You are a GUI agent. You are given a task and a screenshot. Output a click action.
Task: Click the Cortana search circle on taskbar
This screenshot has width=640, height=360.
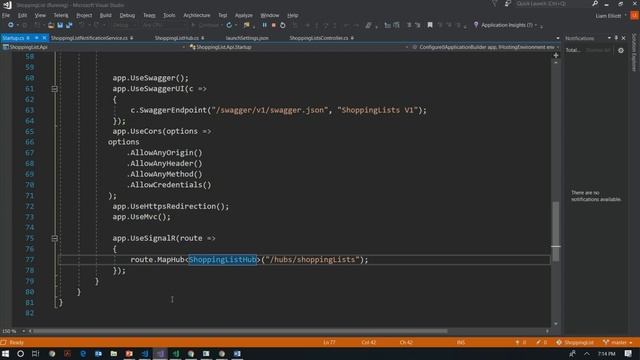click(x=20, y=353)
